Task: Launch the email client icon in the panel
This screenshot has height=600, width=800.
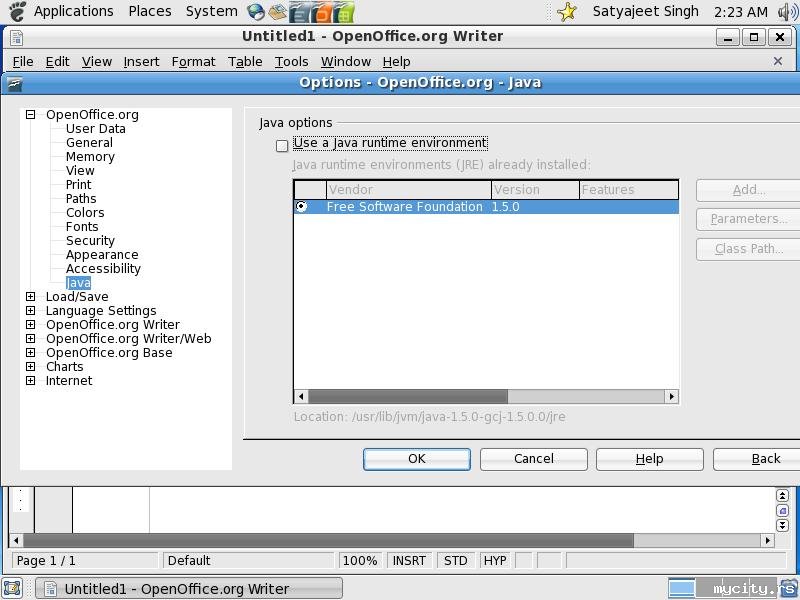Action: [x=277, y=12]
